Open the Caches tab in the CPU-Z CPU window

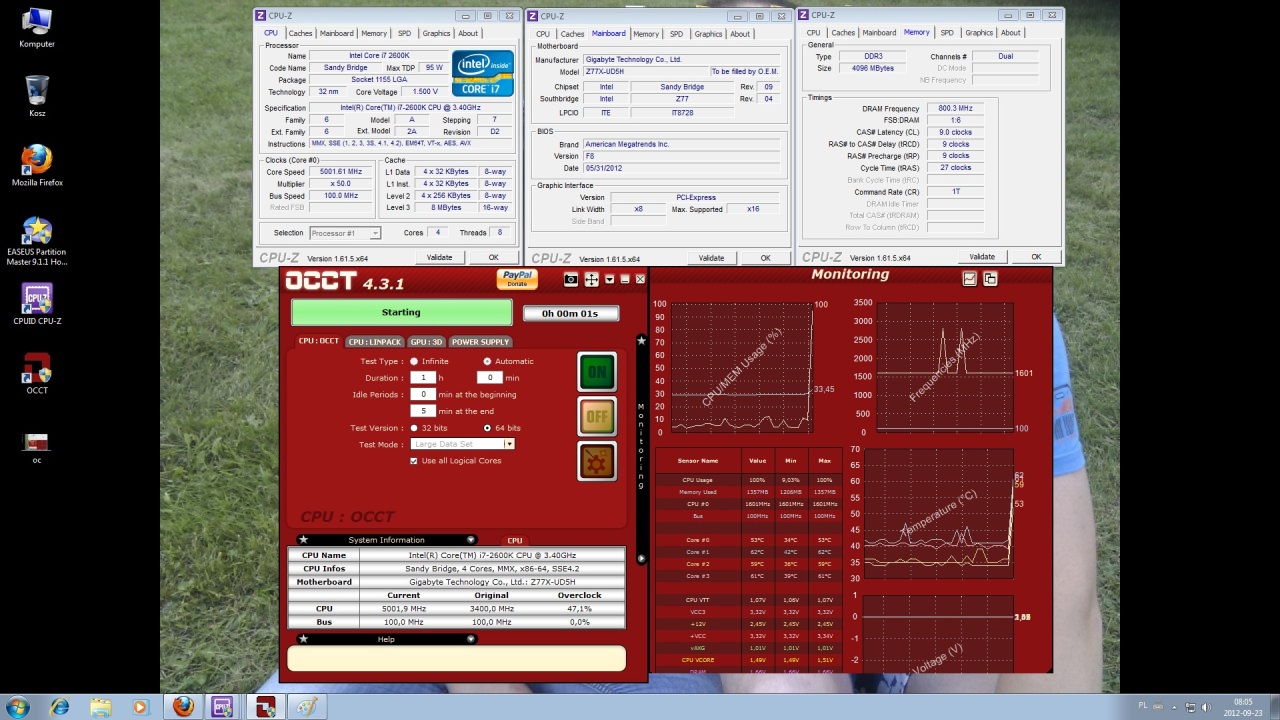pos(300,33)
